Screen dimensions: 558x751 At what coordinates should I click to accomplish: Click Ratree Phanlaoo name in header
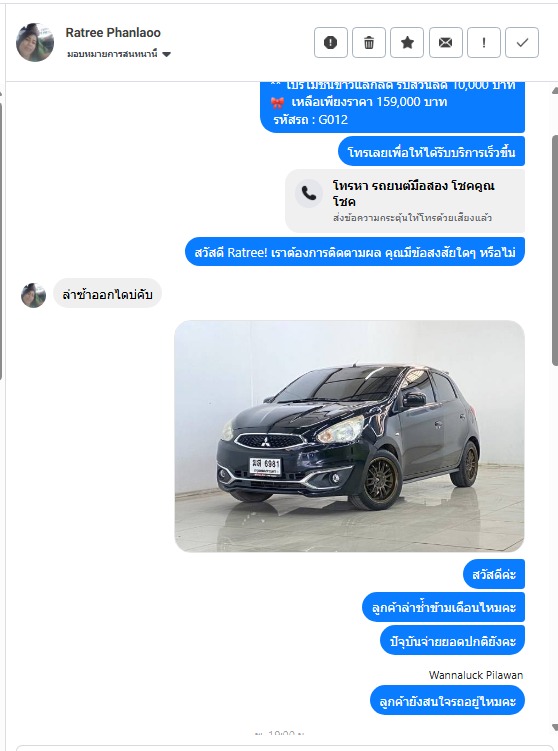tap(113, 33)
